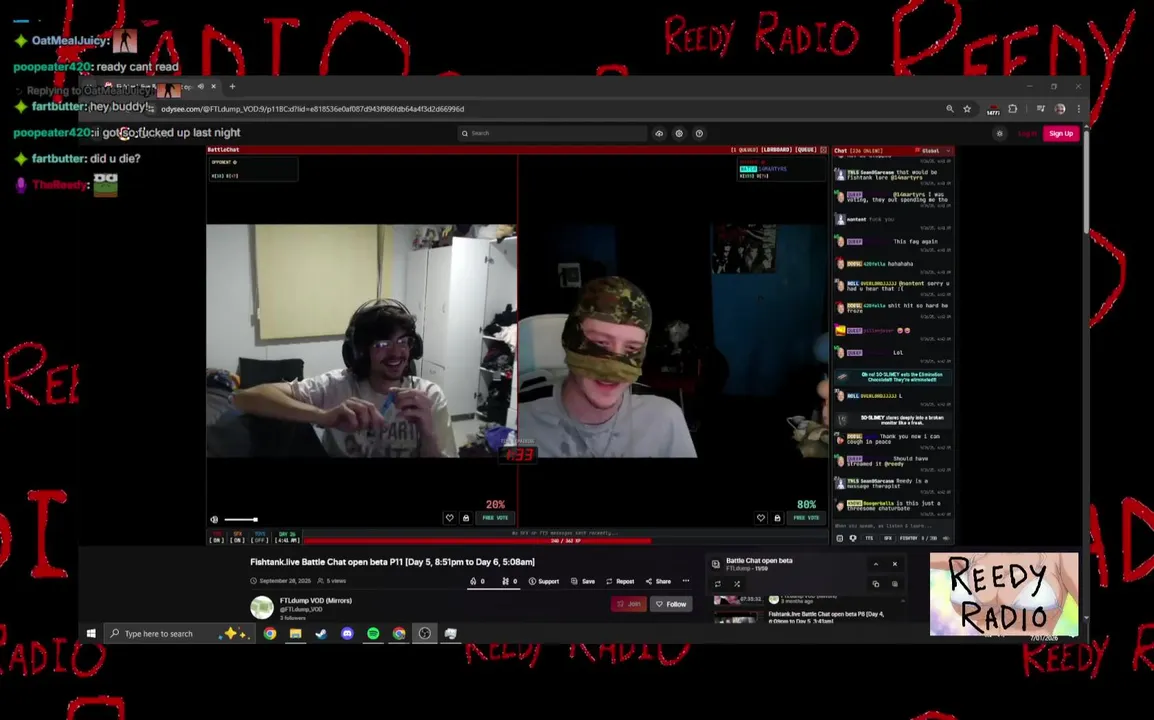Click the lock icon beside left FREE VOTE
Image resolution: width=1154 pixels, height=720 pixels.
[466, 518]
